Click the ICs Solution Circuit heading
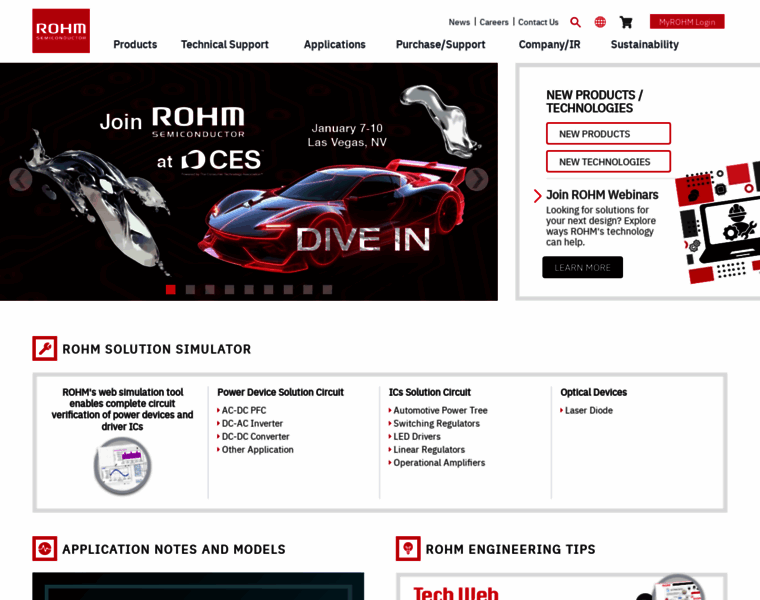 click(x=429, y=392)
